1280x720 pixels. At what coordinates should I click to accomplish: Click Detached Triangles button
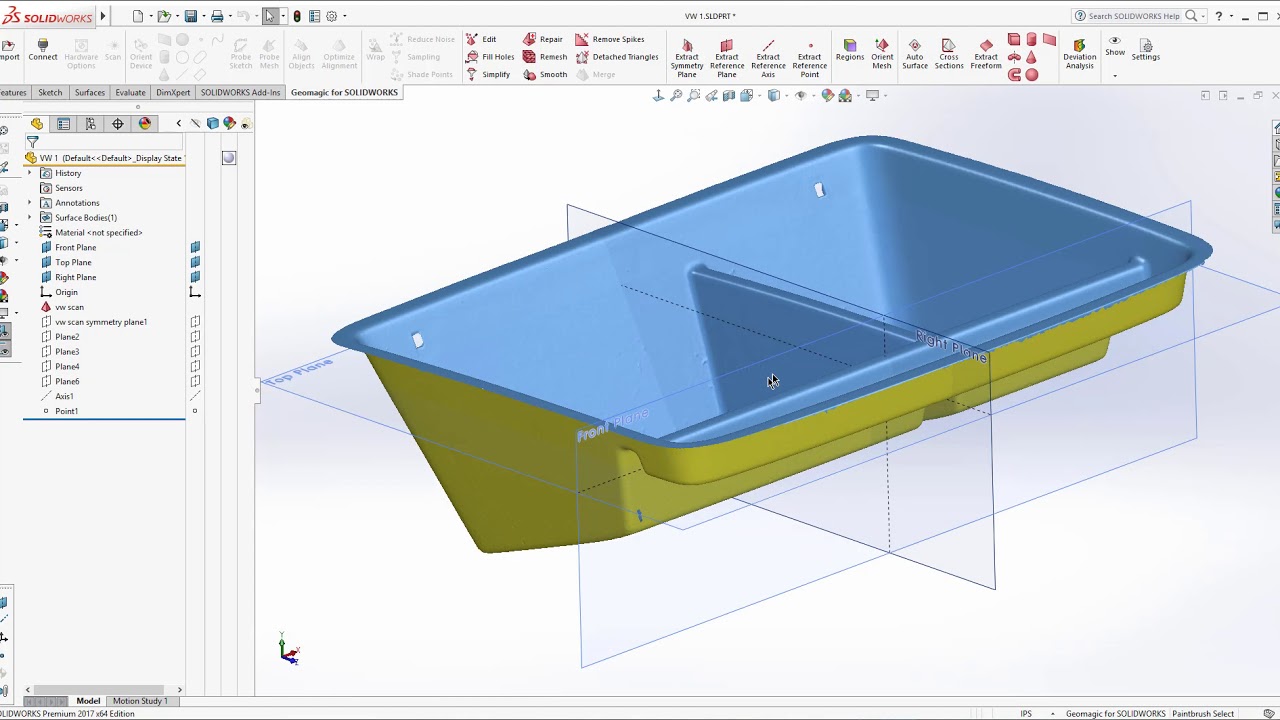[x=617, y=57]
